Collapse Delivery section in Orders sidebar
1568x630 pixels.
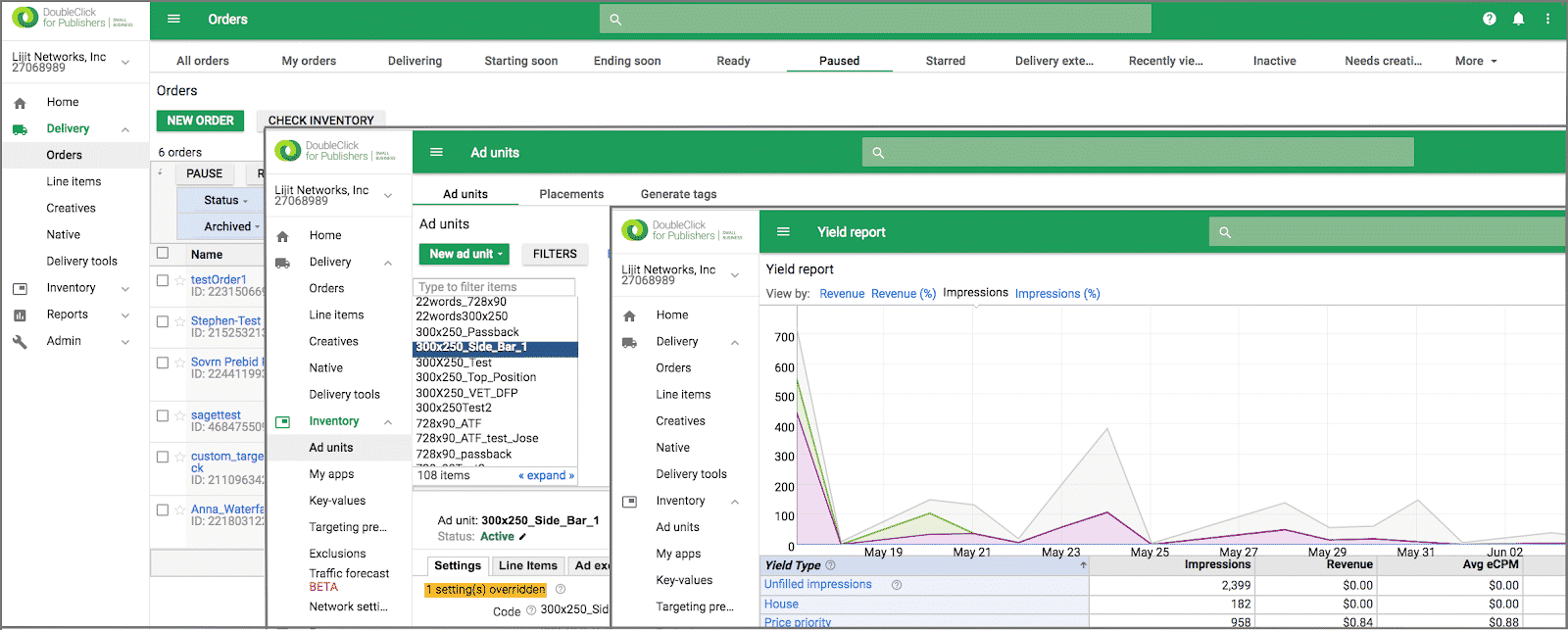(x=125, y=129)
